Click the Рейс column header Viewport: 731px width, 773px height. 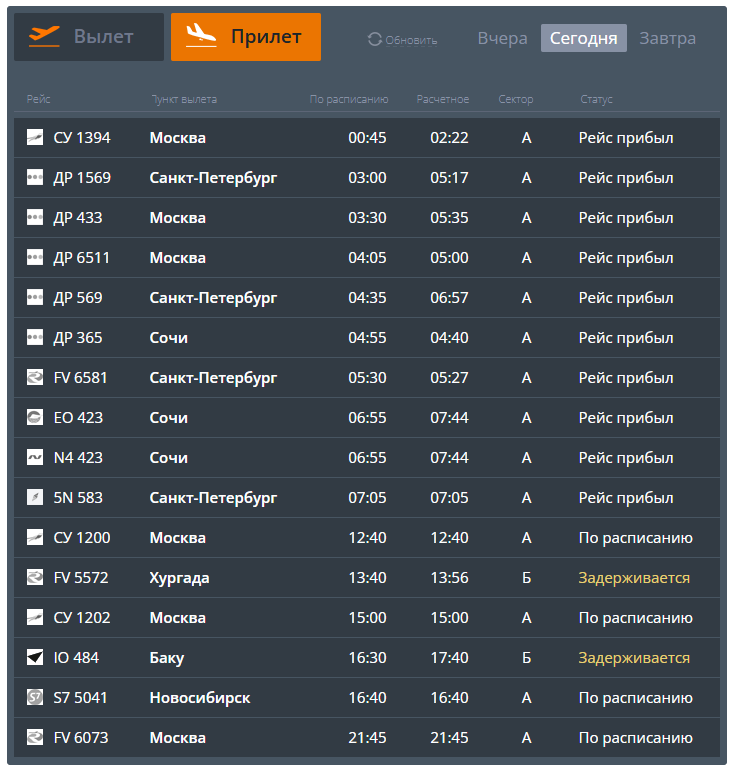click(39, 99)
